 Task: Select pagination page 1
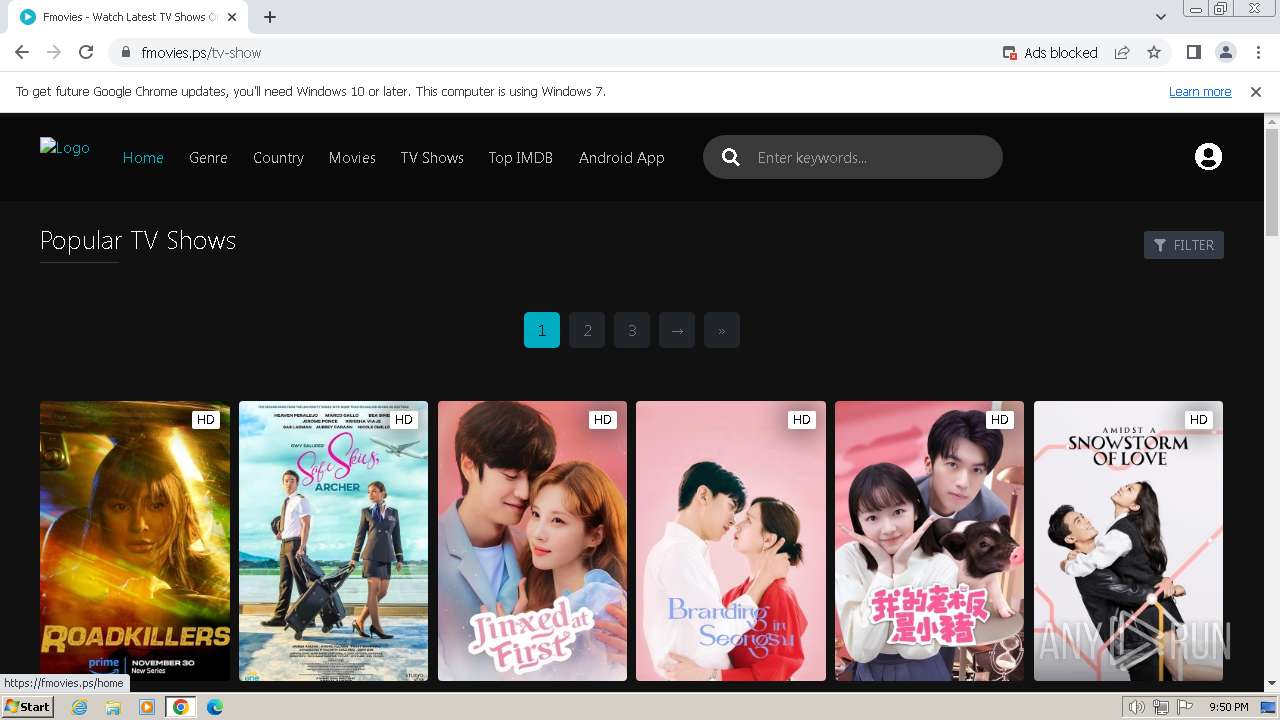coord(542,330)
